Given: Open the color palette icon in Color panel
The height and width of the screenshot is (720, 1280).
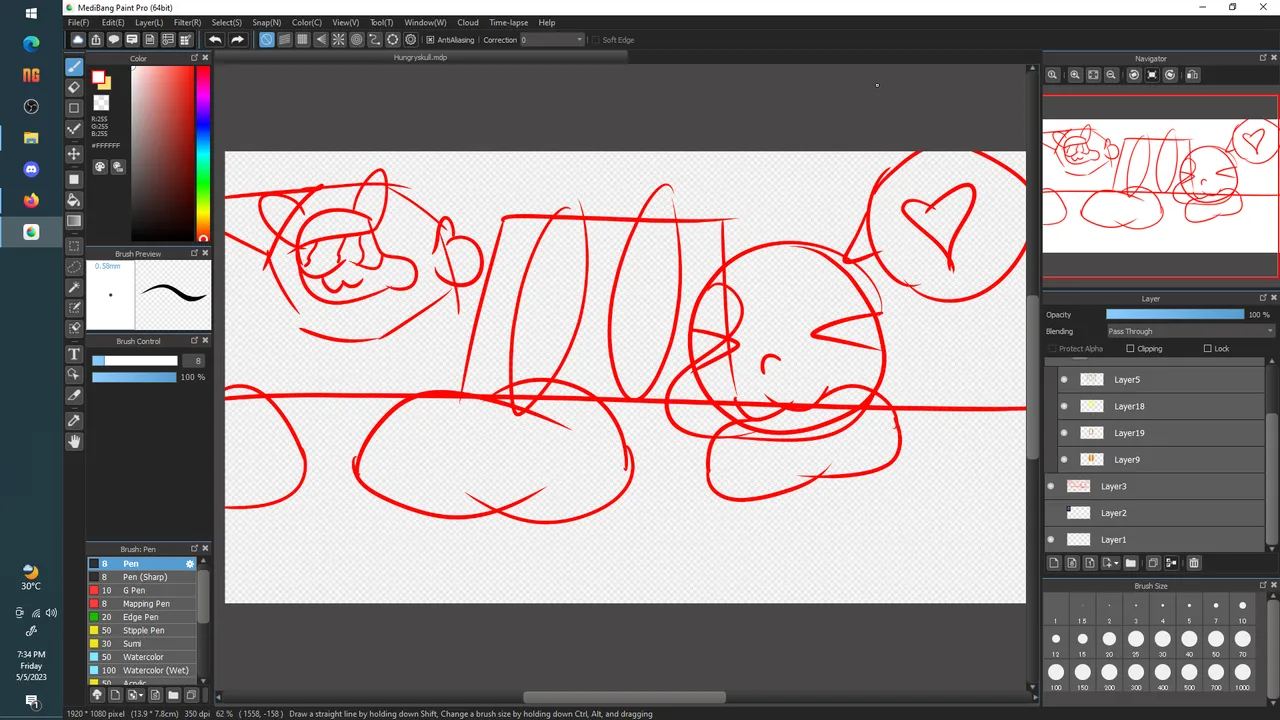Looking at the screenshot, I should pos(100,167).
